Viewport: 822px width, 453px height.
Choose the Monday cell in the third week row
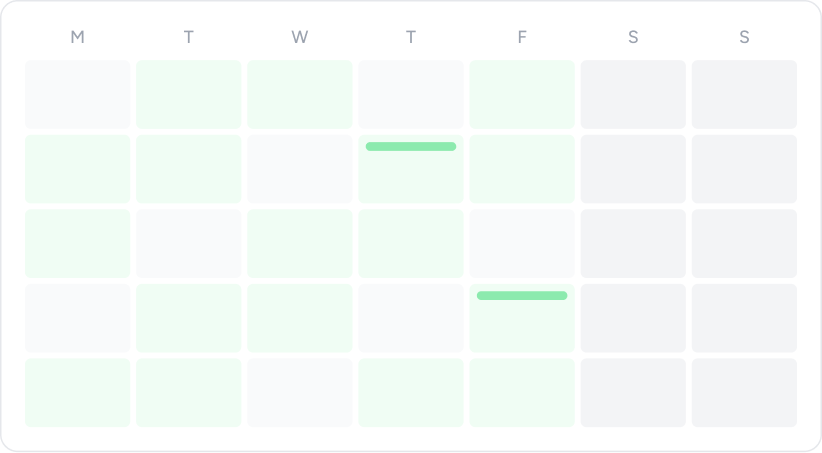pyautogui.click(x=78, y=243)
